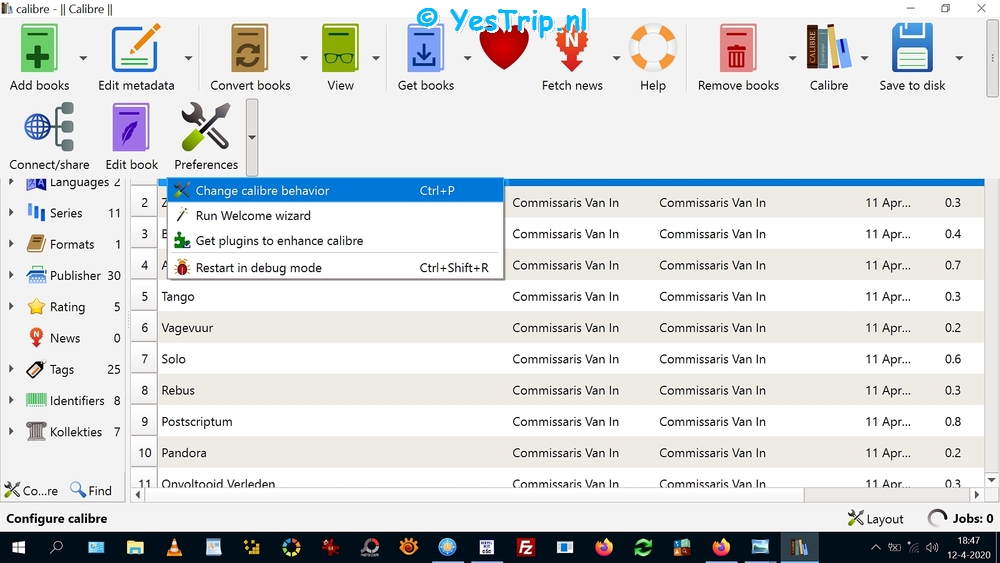Expand the Tags tree node
This screenshot has width=1000, height=563.
coord(11,369)
